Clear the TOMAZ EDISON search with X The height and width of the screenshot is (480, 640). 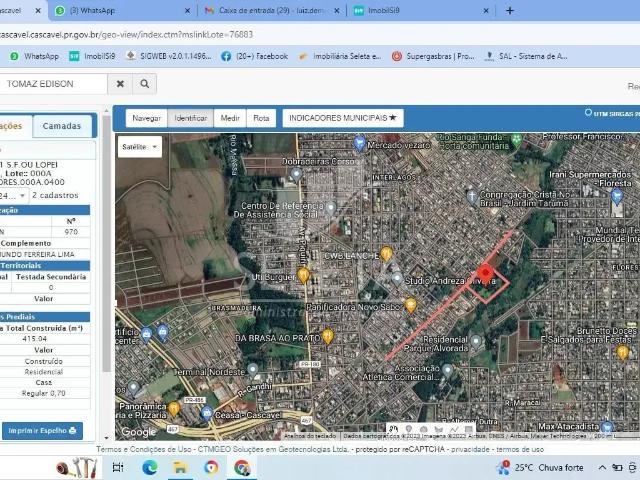120,84
